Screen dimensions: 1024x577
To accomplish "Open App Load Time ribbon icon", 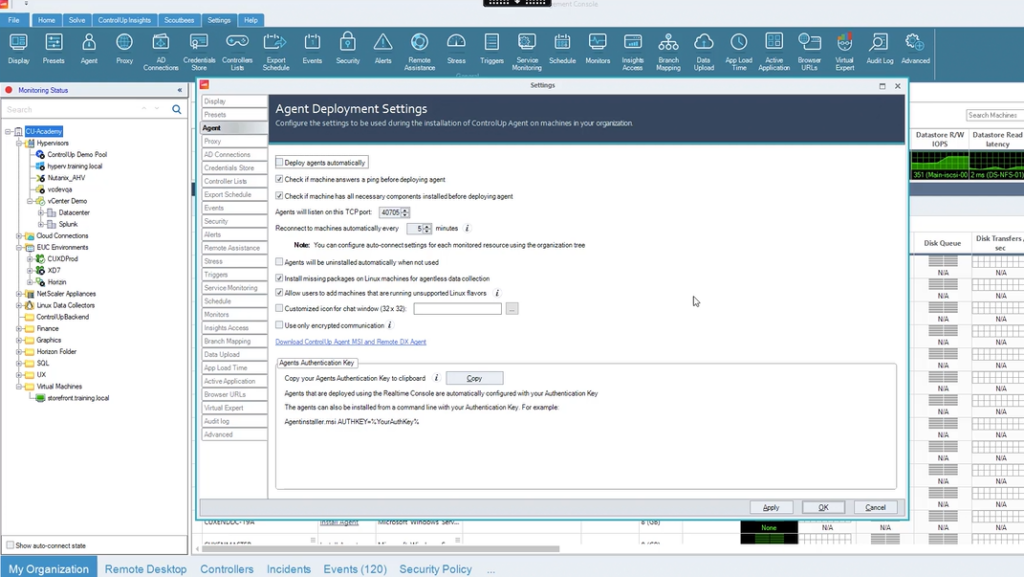I will click(739, 52).
